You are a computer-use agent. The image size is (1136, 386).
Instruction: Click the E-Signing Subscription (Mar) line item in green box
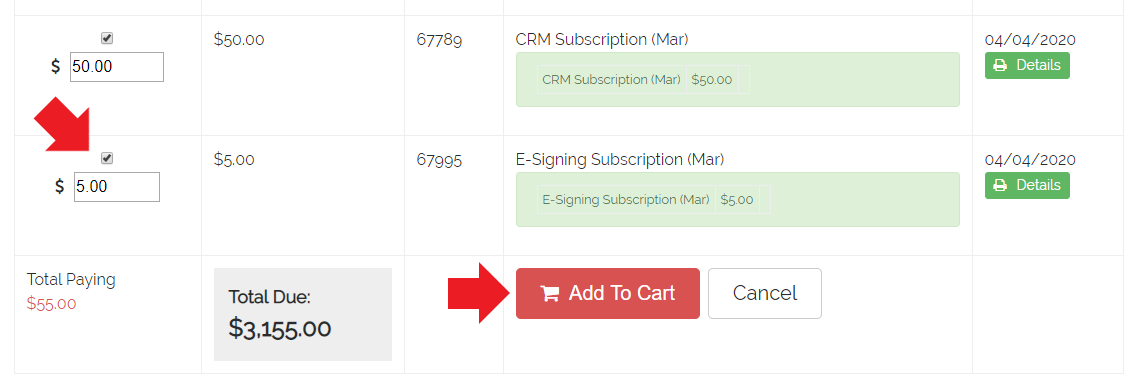[x=625, y=200]
